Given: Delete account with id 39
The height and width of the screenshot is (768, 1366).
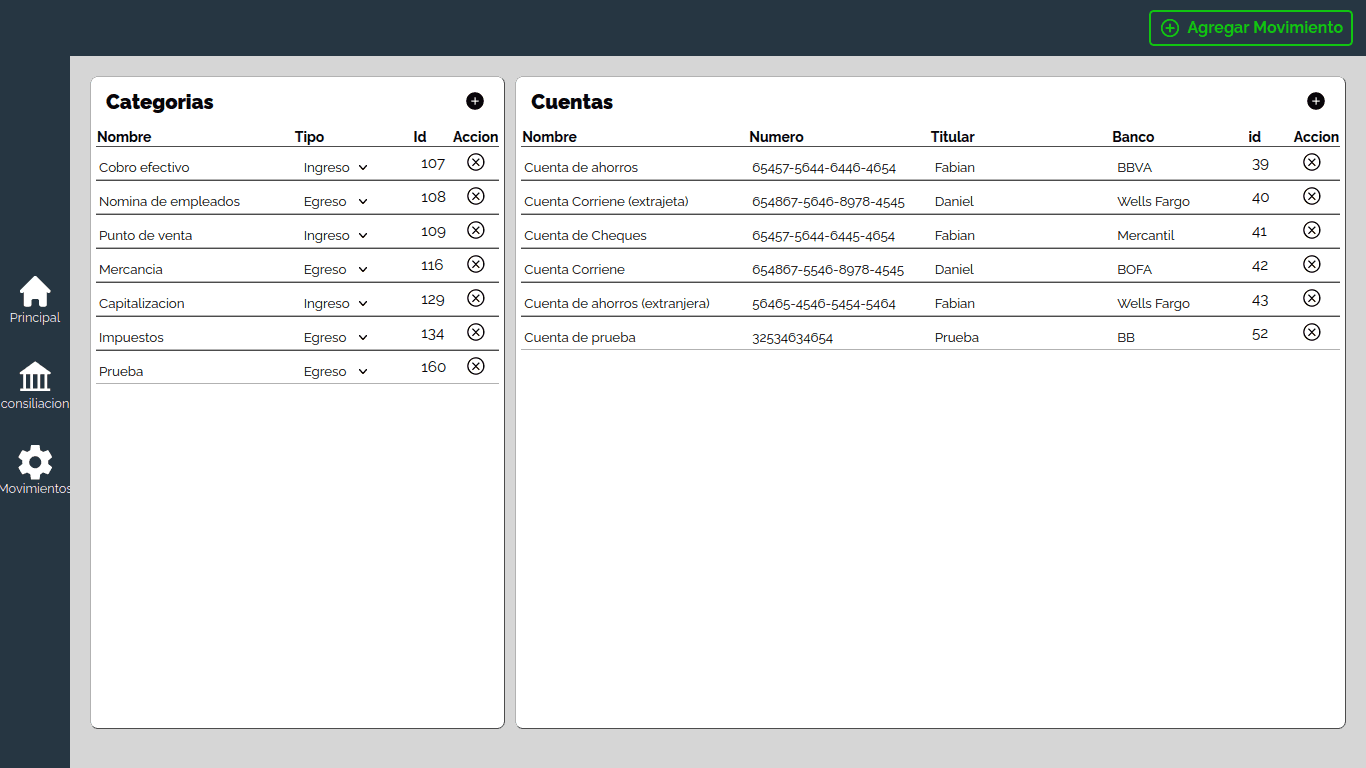Looking at the screenshot, I should pyautogui.click(x=1312, y=162).
